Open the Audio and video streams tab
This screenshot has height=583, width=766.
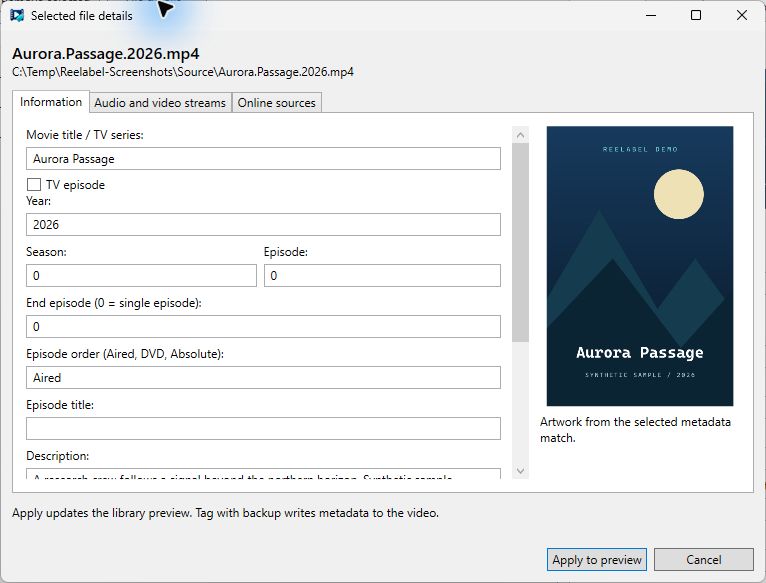tap(160, 103)
